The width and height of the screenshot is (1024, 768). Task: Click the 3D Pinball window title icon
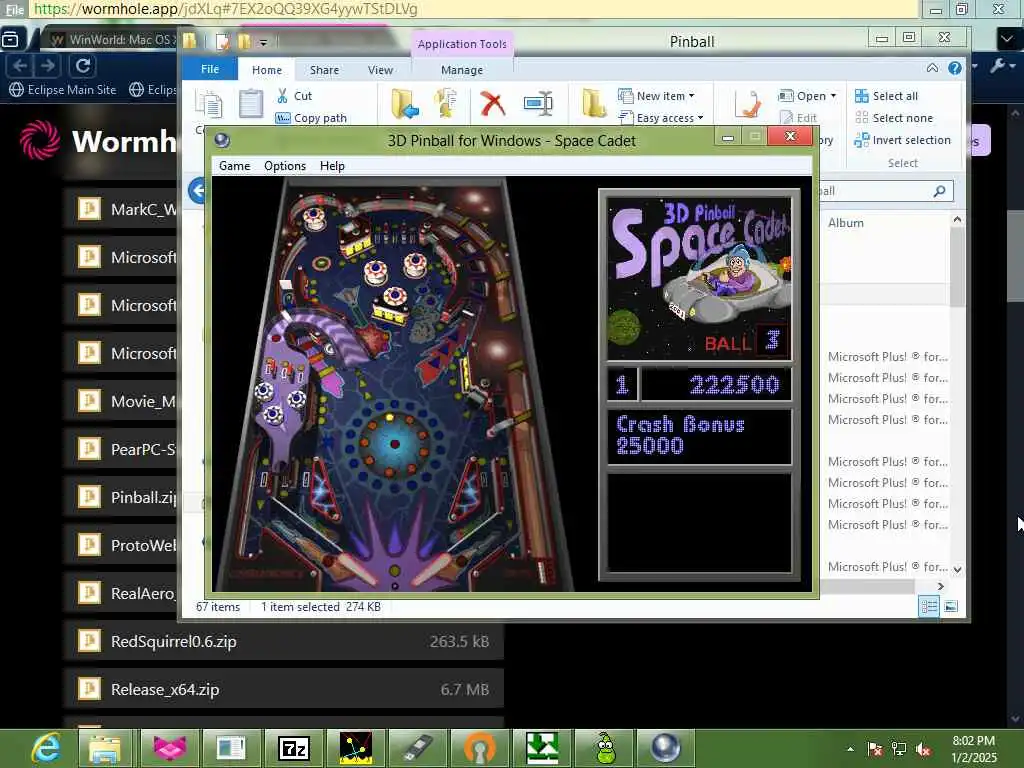tap(222, 140)
